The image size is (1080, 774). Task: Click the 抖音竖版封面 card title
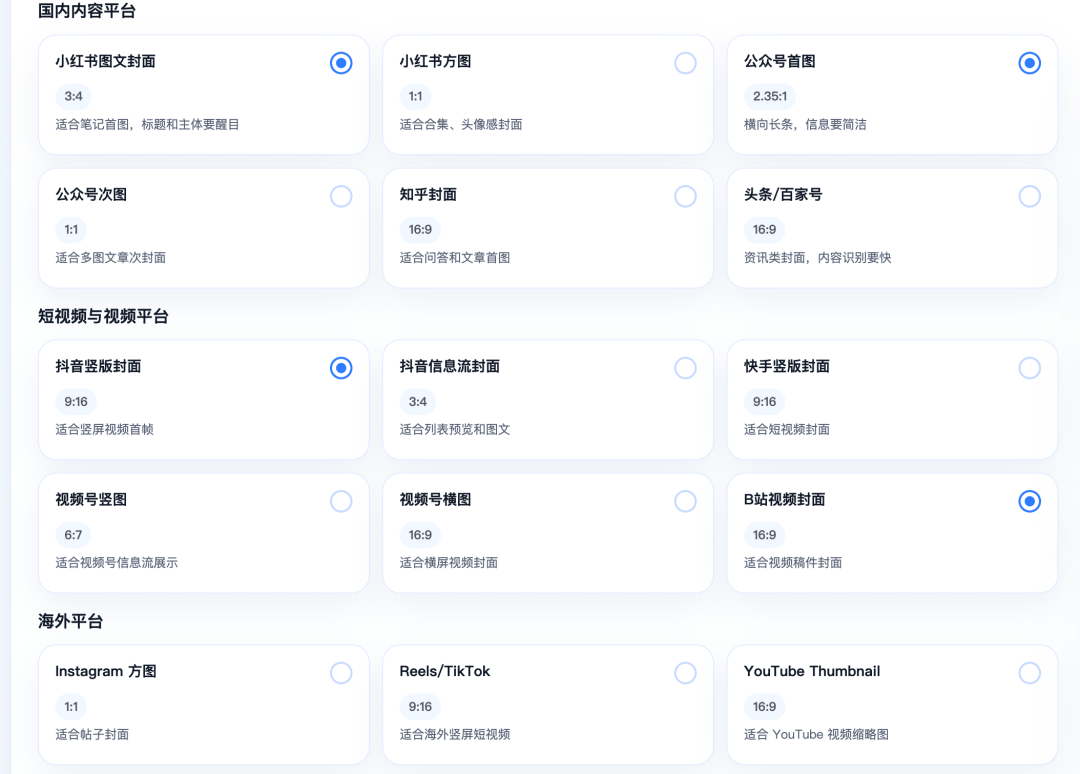pyautogui.click(x=98, y=366)
